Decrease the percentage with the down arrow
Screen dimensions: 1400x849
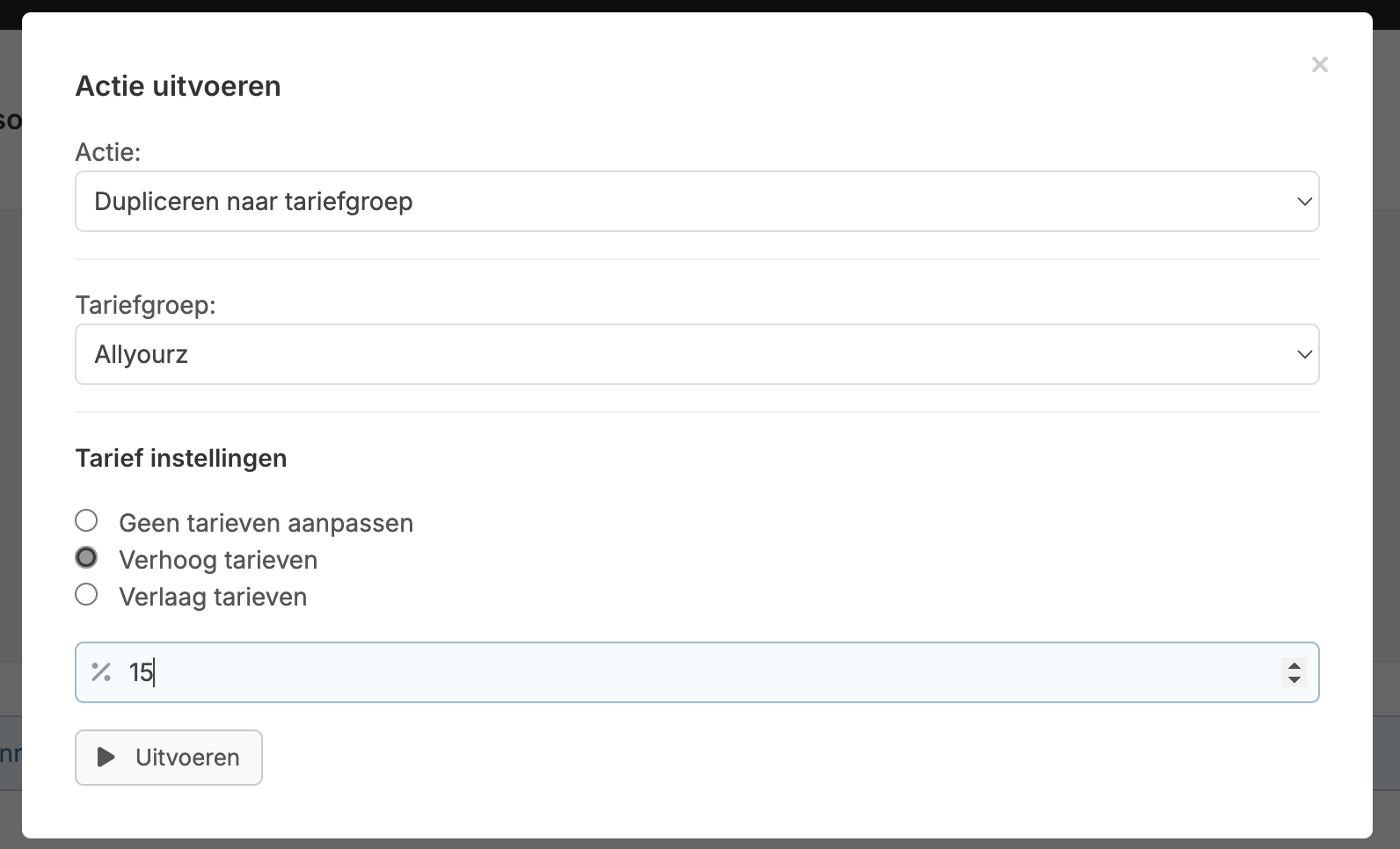pyautogui.click(x=1294, y=679)
